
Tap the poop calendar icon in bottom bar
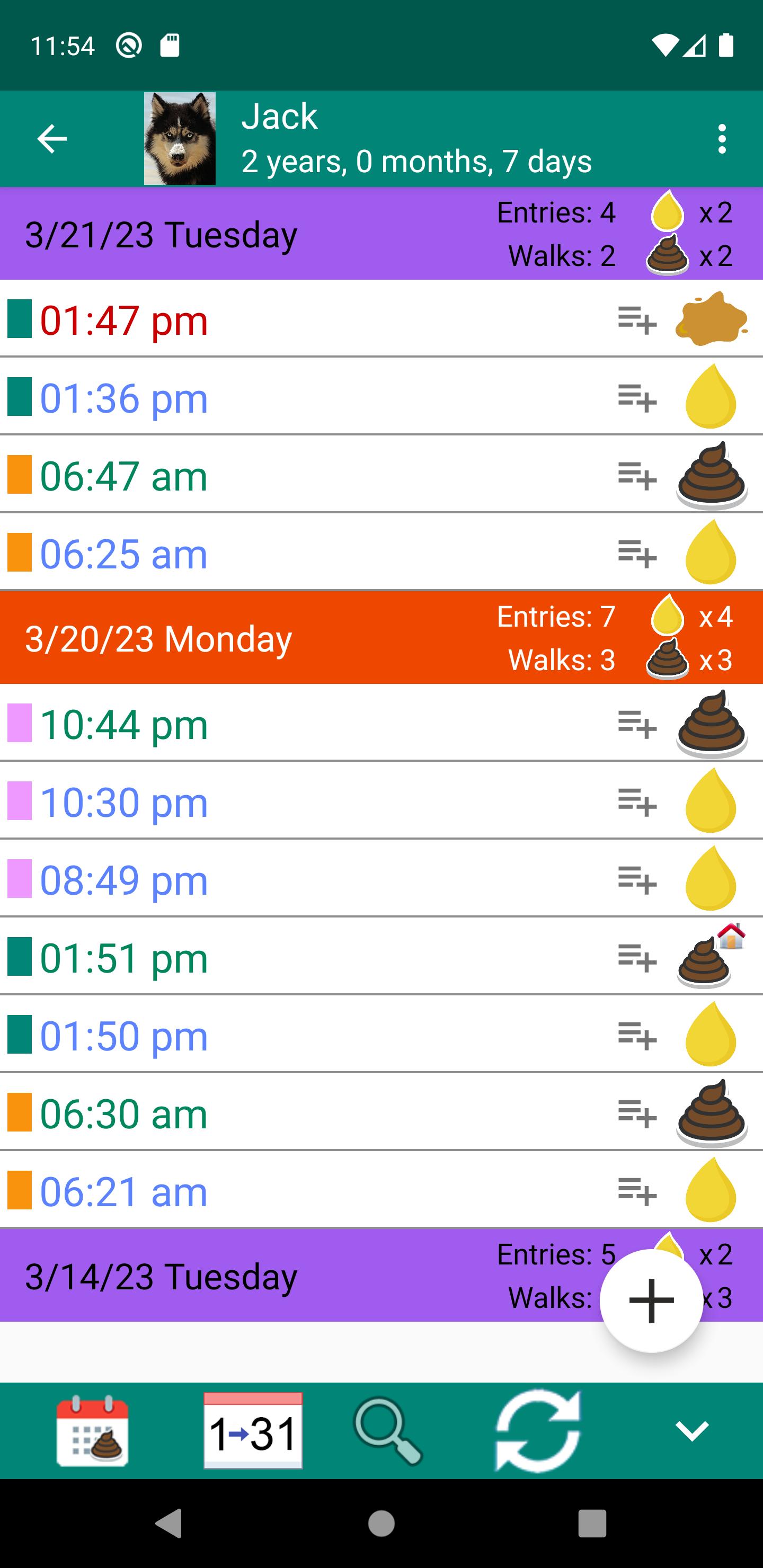(93, 1430)
